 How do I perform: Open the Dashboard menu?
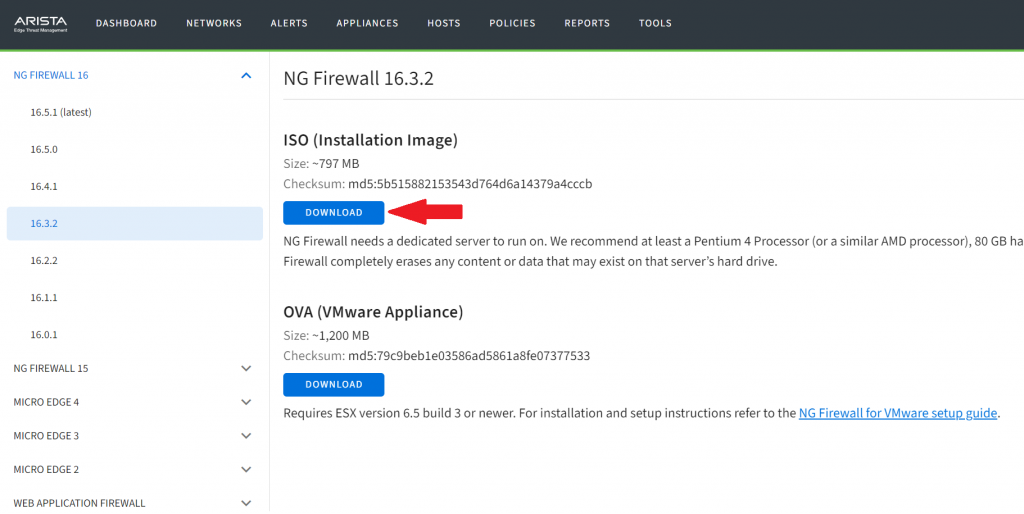(126, 23)
